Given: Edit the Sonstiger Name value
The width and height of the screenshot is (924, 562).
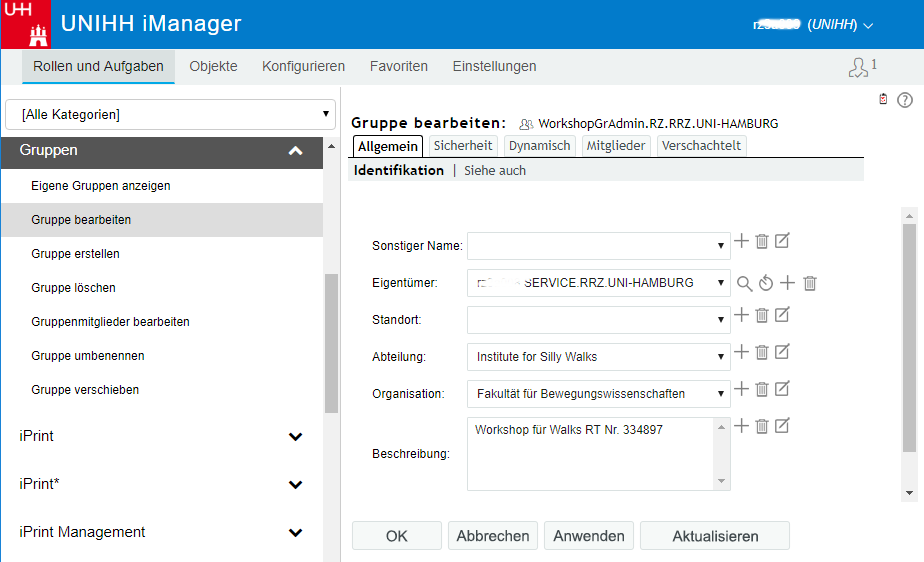Looking at the screenshot, I should tap(782, 240).
